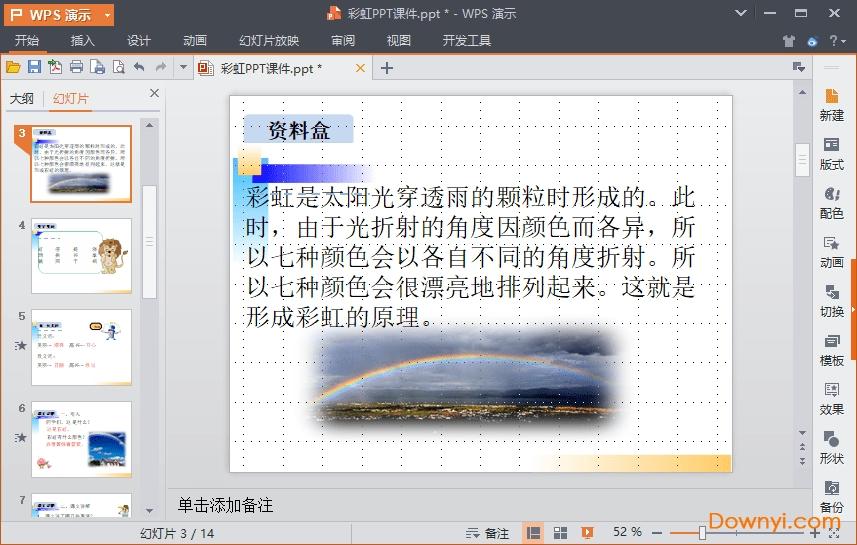
Task: Open 效果 effects panel in sidebar
Action: point(831,399)
